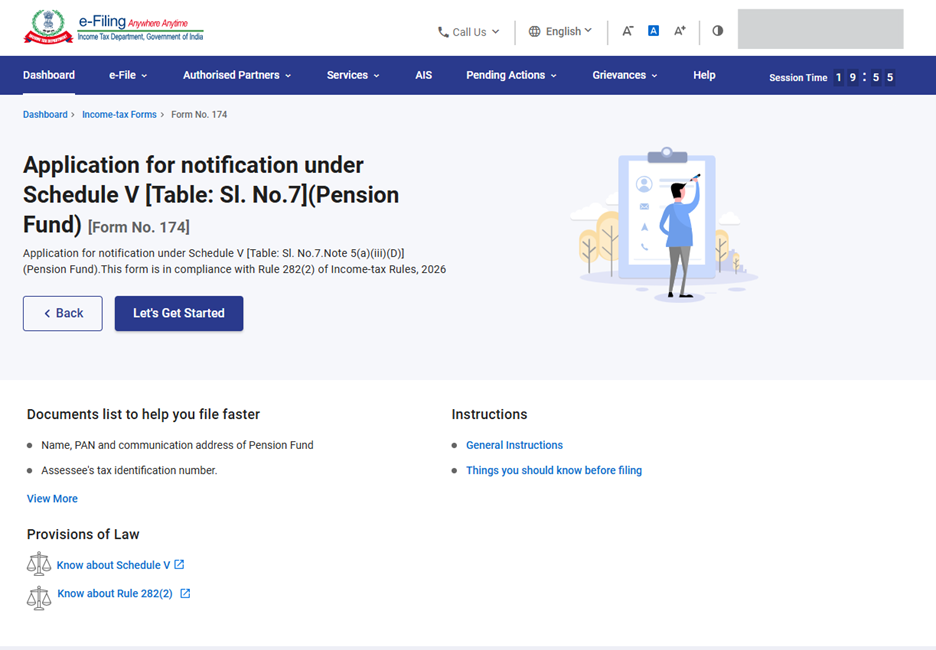
Task: Open the General Instructions link
Action: [x=514, y=445]
